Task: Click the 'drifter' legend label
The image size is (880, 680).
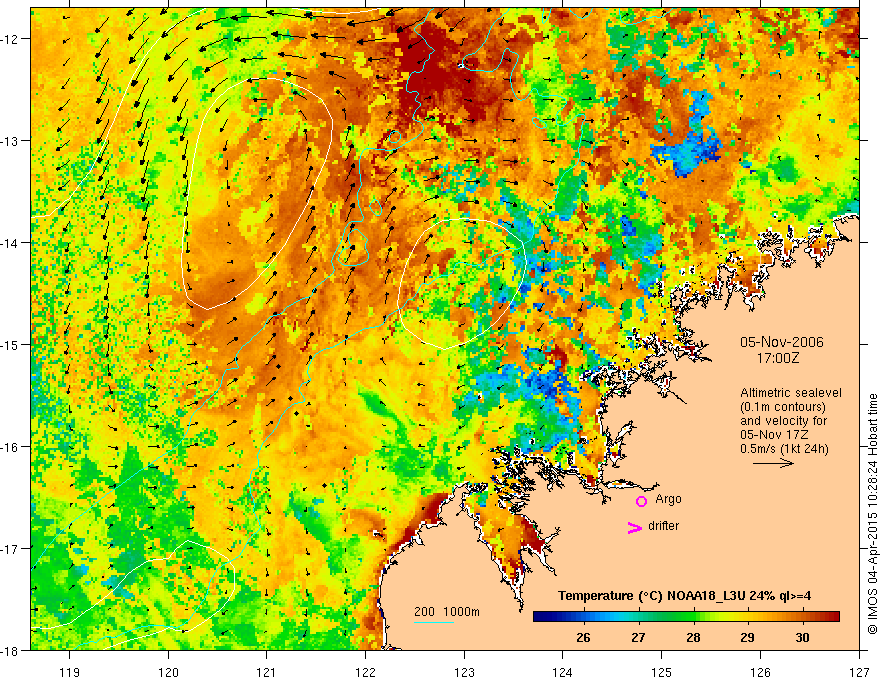Action: pyautogui.click(x=663, y=526)
